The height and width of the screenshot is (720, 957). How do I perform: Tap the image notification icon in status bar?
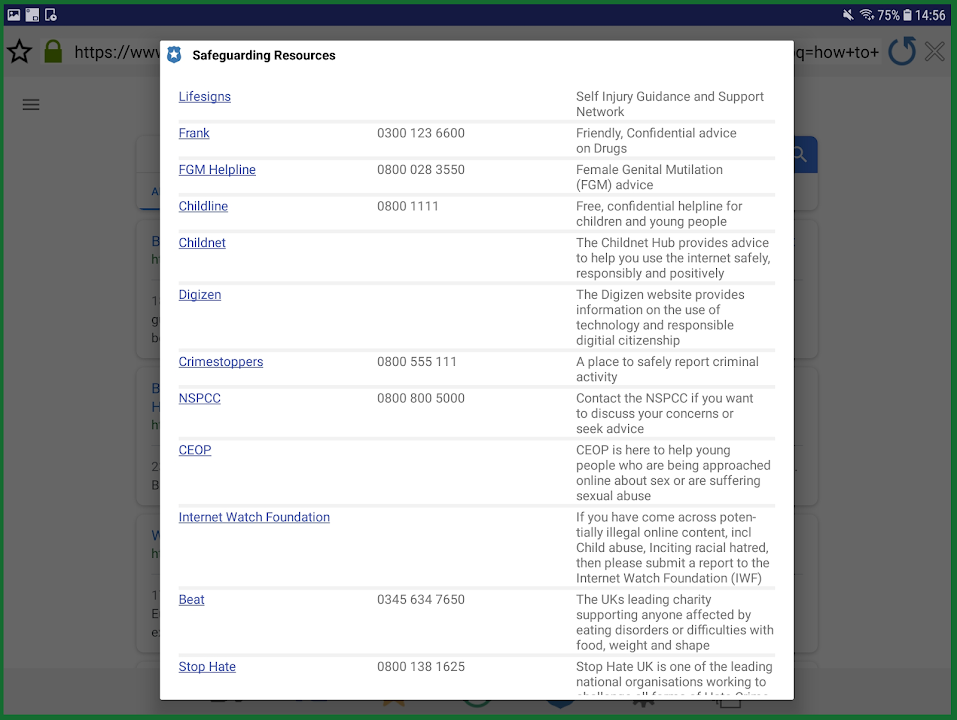(x=14, y=15)
